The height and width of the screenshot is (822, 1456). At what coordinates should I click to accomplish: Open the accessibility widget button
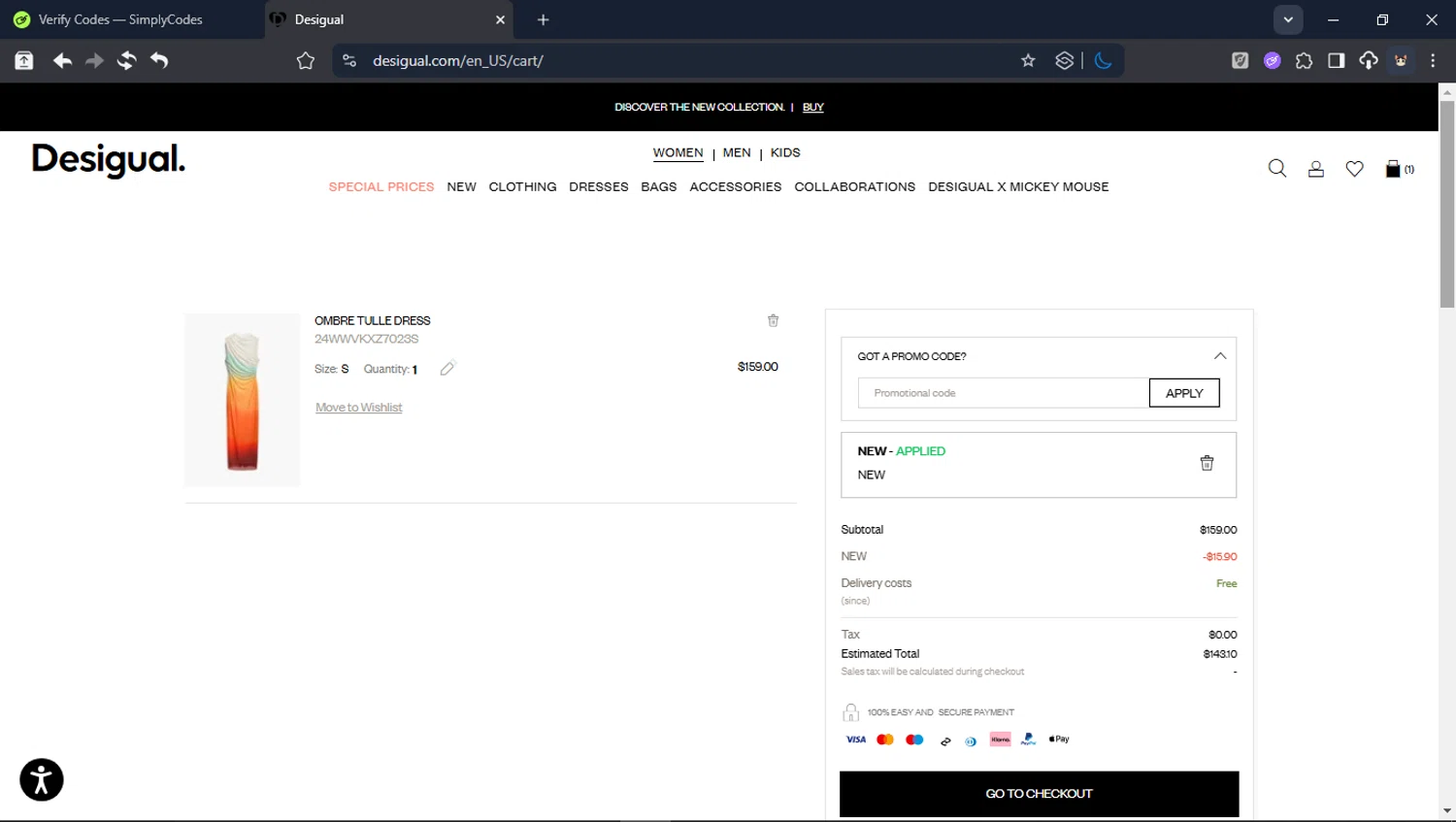pos(42,779)
